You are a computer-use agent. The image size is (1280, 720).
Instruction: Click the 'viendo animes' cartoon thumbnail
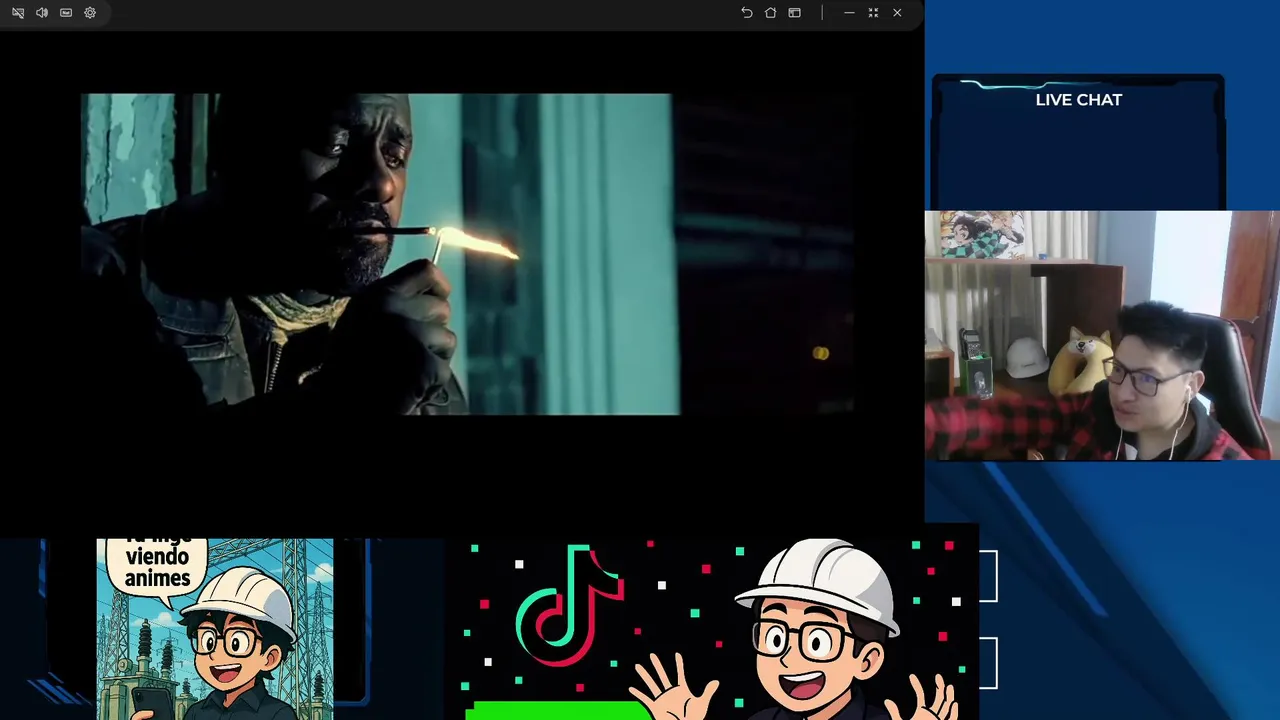coord(215,629)
